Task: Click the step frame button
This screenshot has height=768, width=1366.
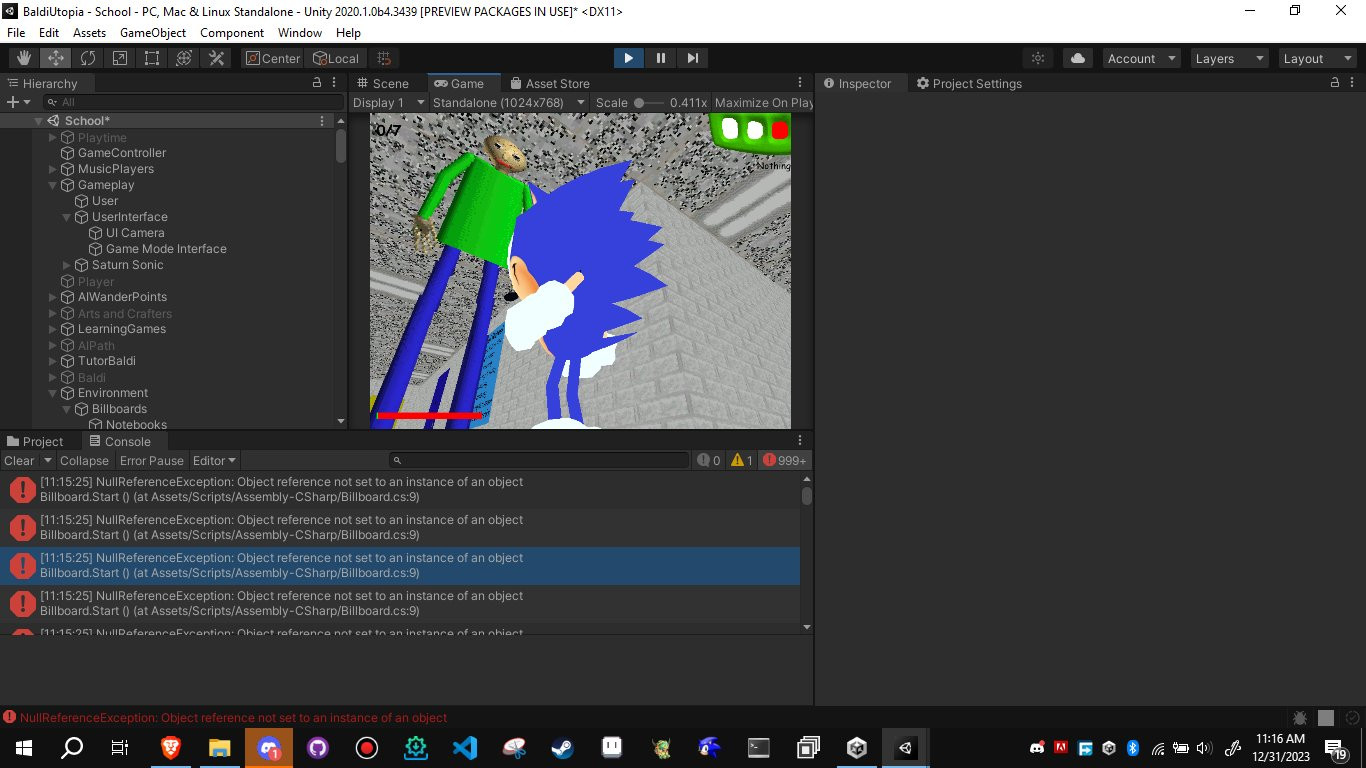Action: coord(692,58)
